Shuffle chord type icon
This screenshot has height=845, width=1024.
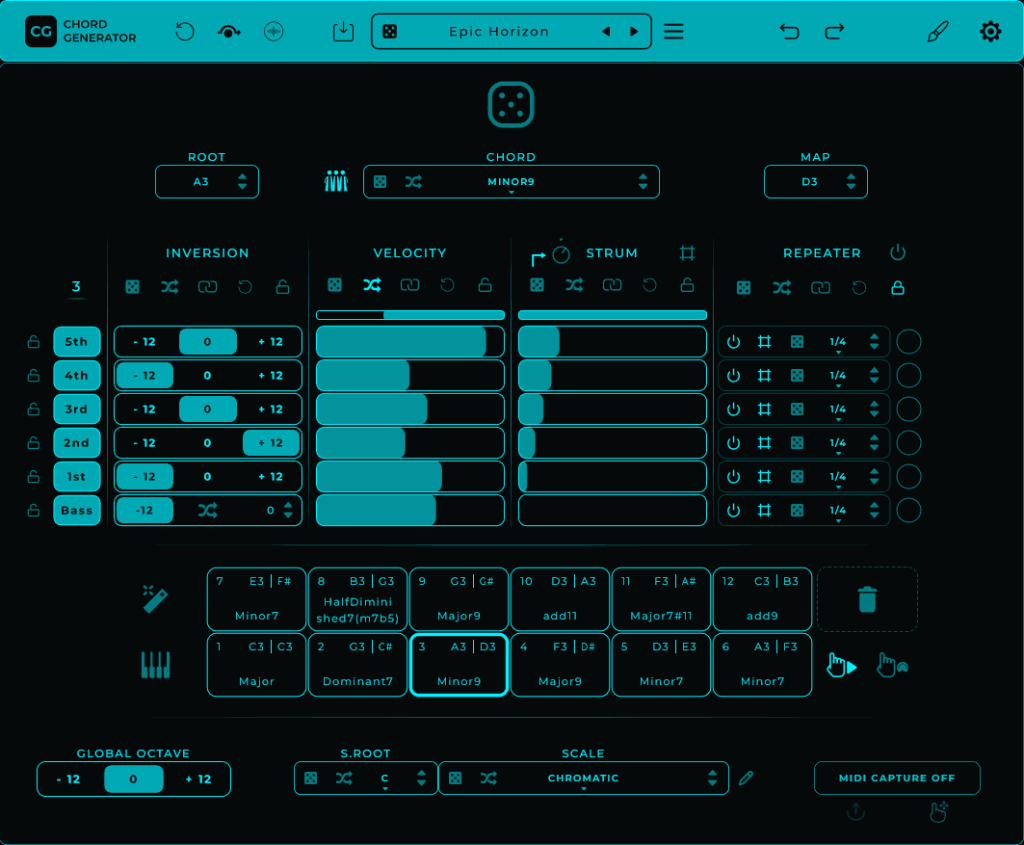(x=413, y=182)
